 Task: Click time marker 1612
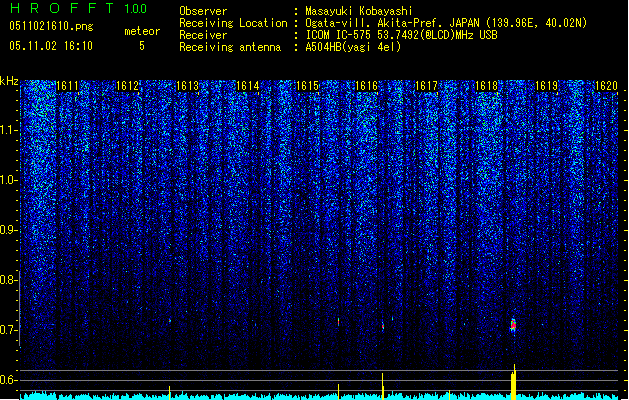click(x=127, y=86)
